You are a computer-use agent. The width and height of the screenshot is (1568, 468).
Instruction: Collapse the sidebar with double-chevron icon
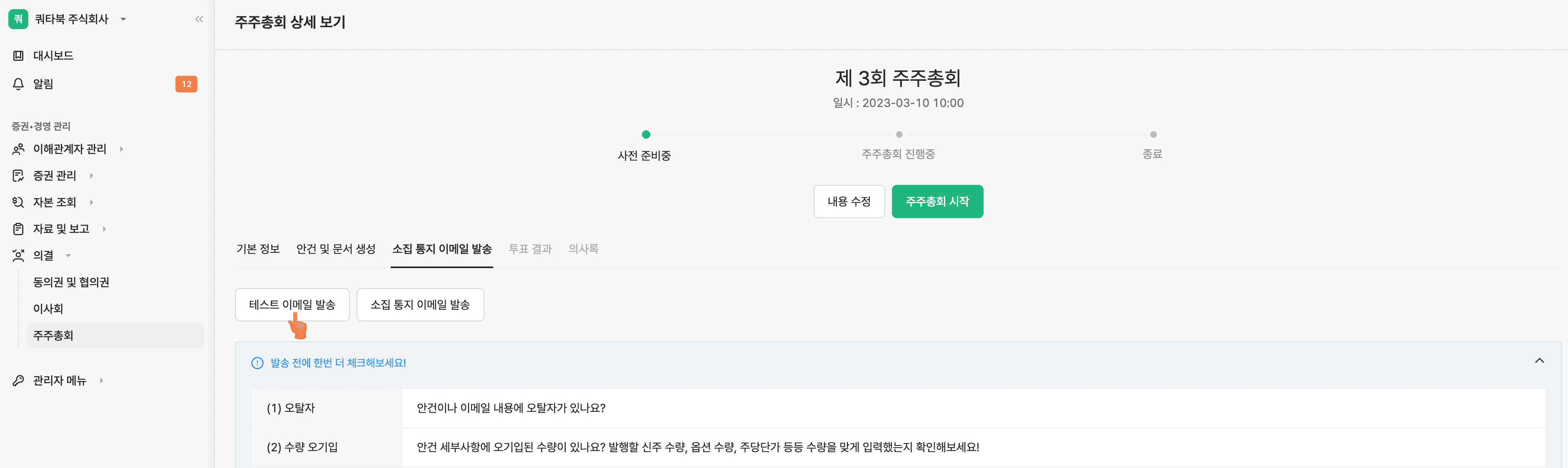click(x=199, y=20)
